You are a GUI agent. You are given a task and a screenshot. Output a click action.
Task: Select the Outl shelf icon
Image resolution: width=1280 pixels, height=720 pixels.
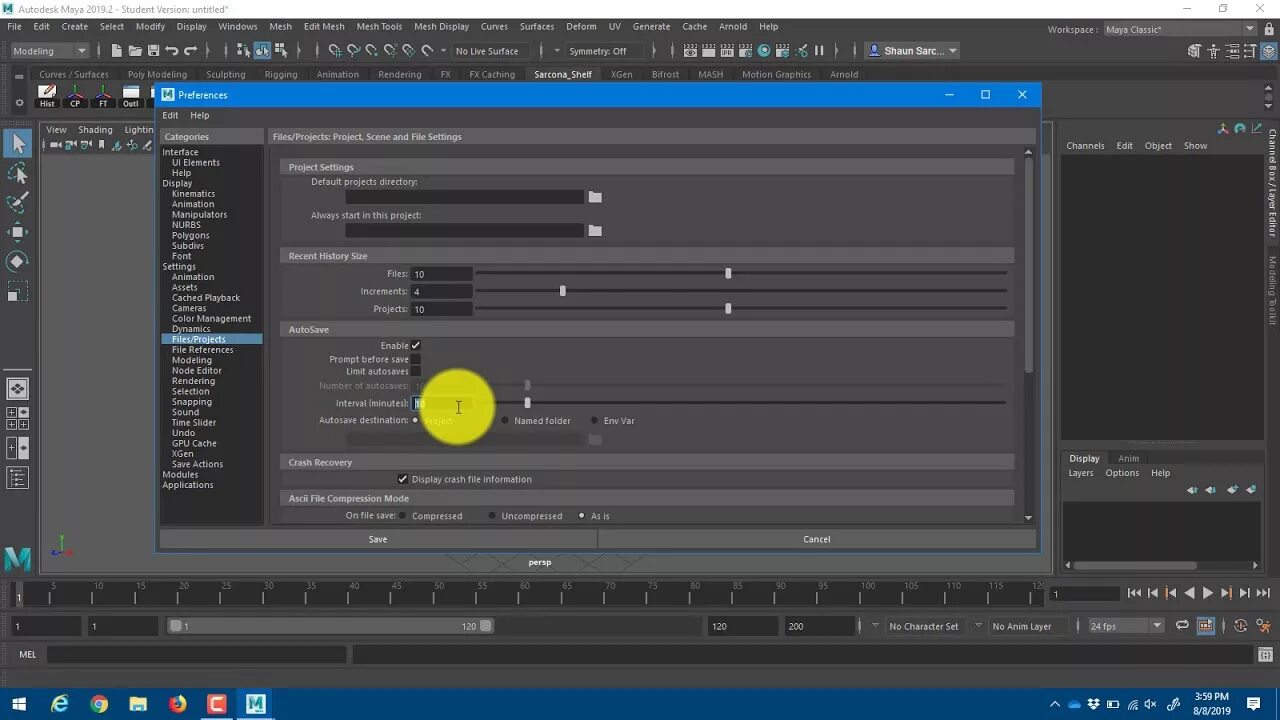pyautogui.click(x=131, y=96)
